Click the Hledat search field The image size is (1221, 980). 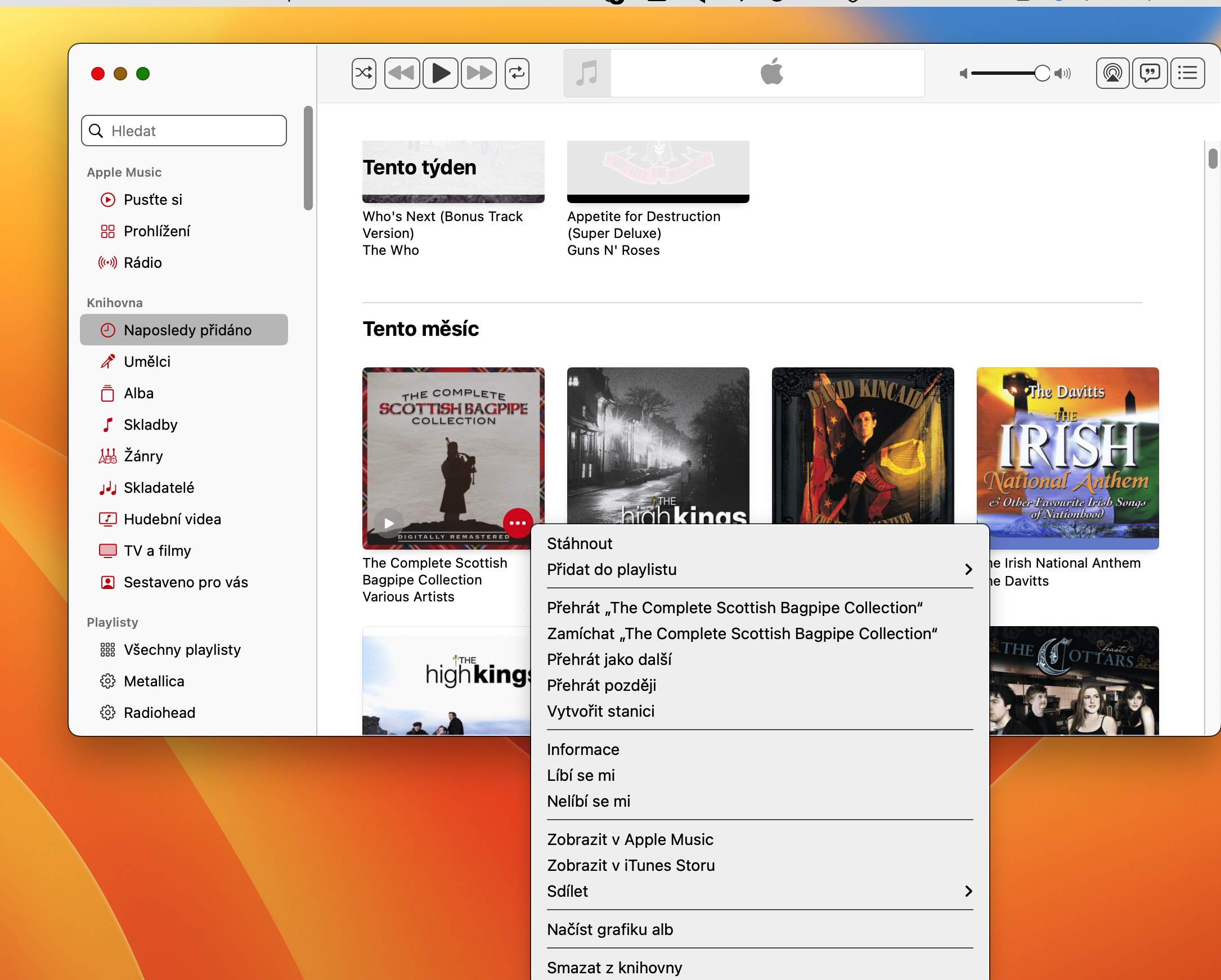183,130
